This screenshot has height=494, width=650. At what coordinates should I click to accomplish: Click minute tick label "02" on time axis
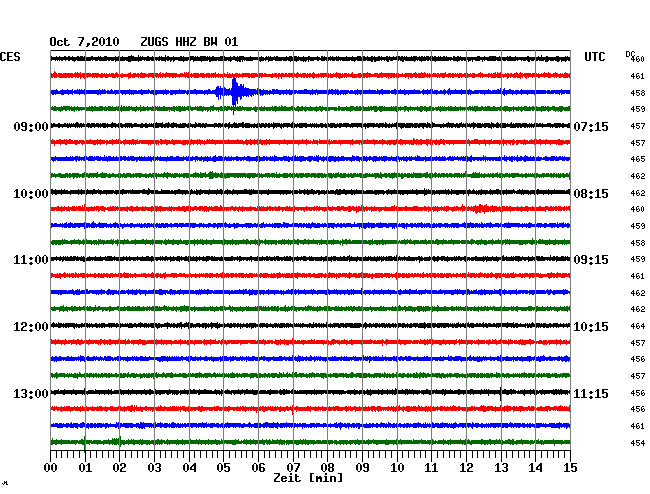(119, 468)
